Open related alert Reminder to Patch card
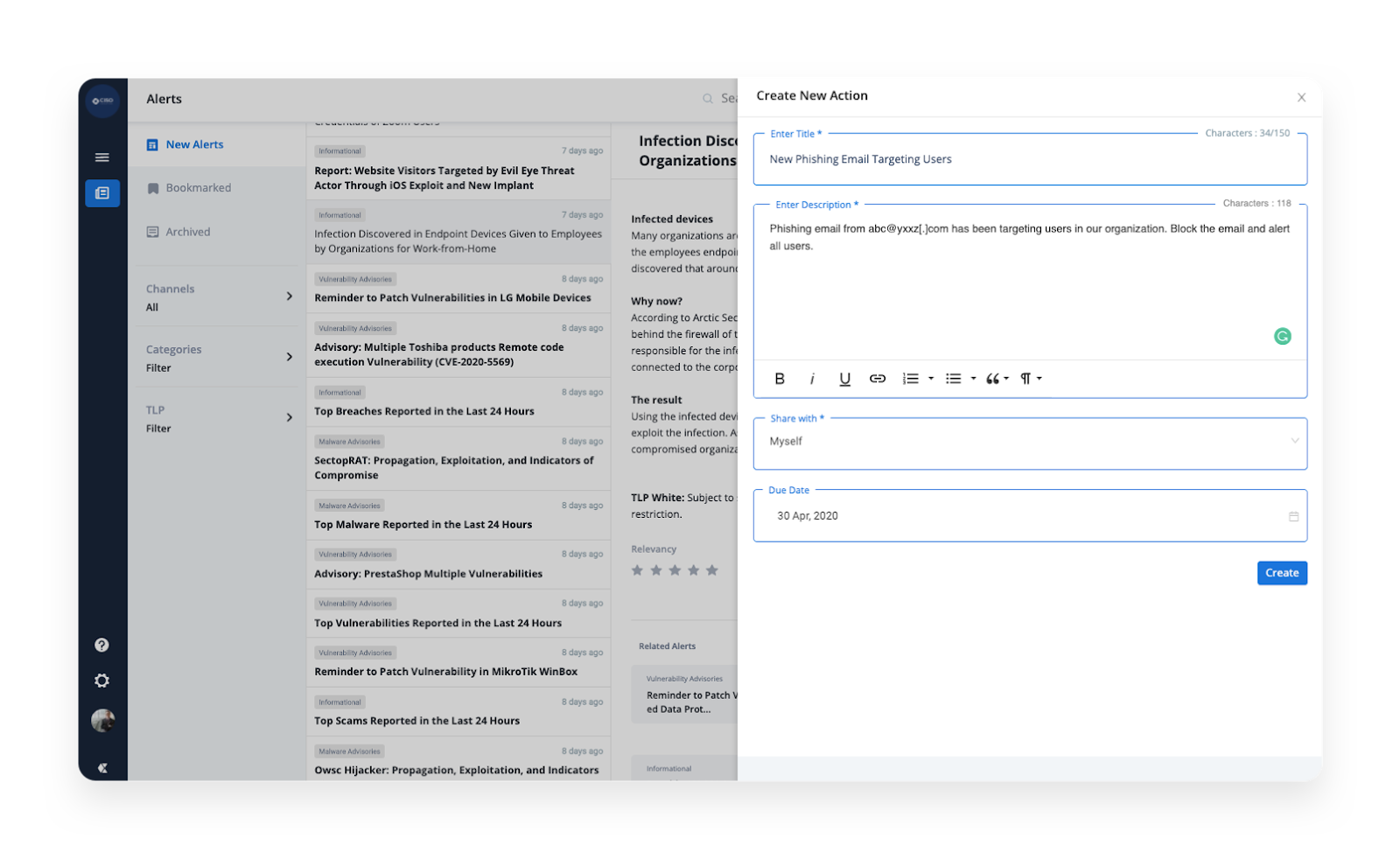Screen dimensions: 1400x859 685,695
